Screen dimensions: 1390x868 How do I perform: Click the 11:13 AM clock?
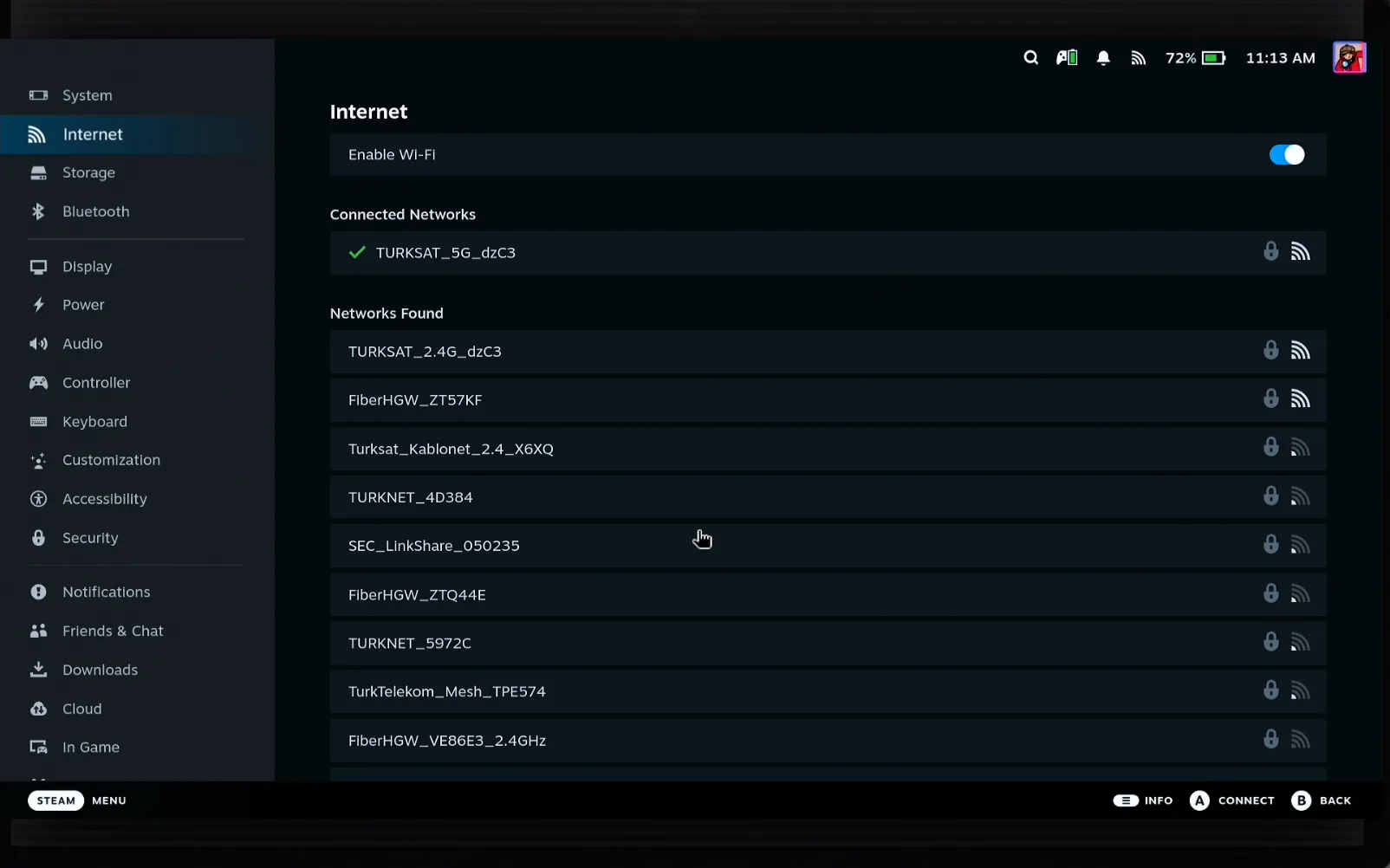coord(1280,58)
